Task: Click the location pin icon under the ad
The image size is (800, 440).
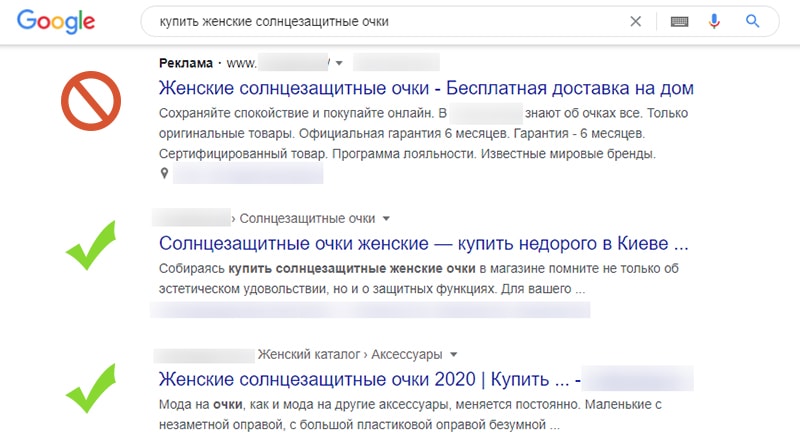Action: point(164,173)
